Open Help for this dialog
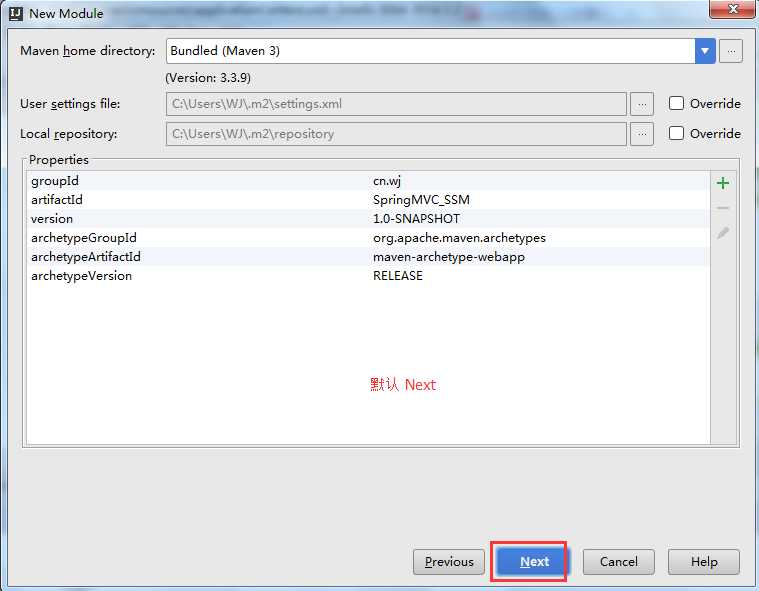The image size is (759, 591). (x=704, y=561)
